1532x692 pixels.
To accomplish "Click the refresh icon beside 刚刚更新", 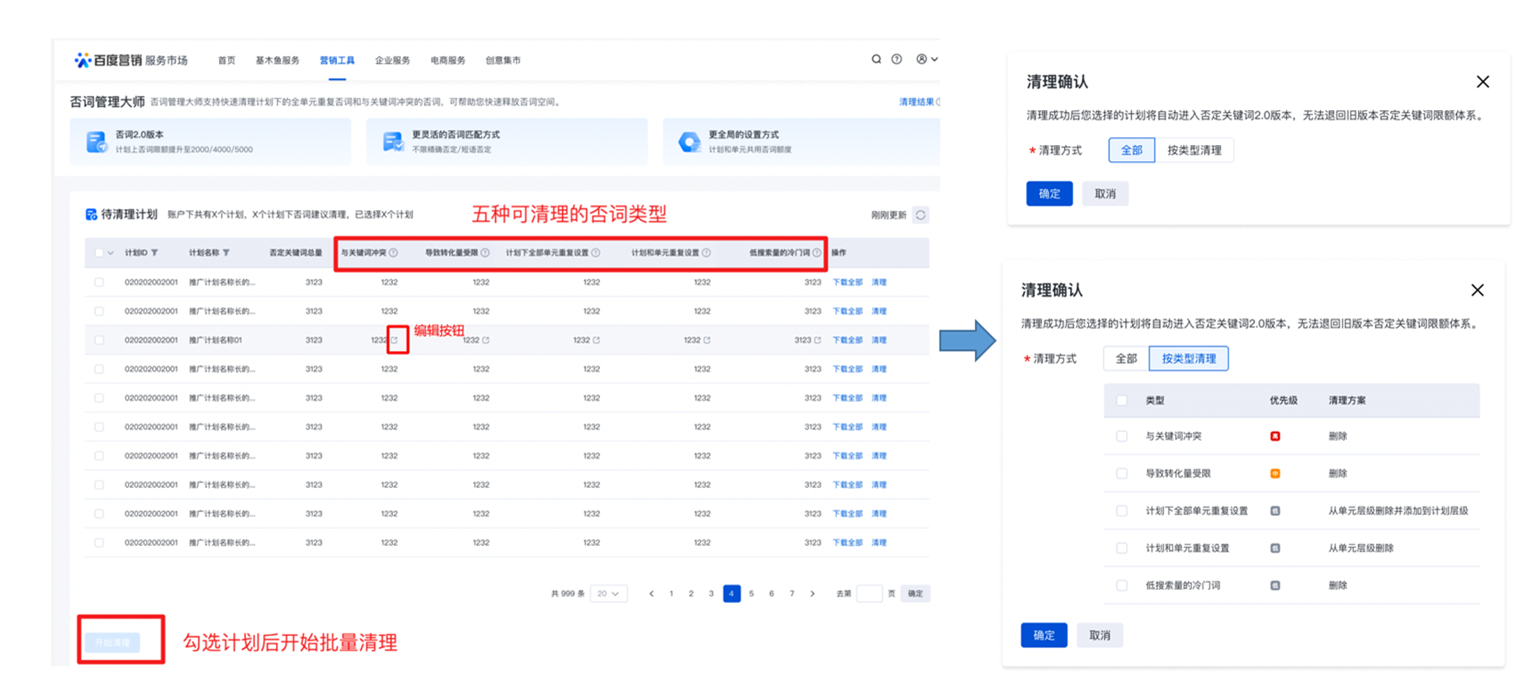I will click(920, 215).
